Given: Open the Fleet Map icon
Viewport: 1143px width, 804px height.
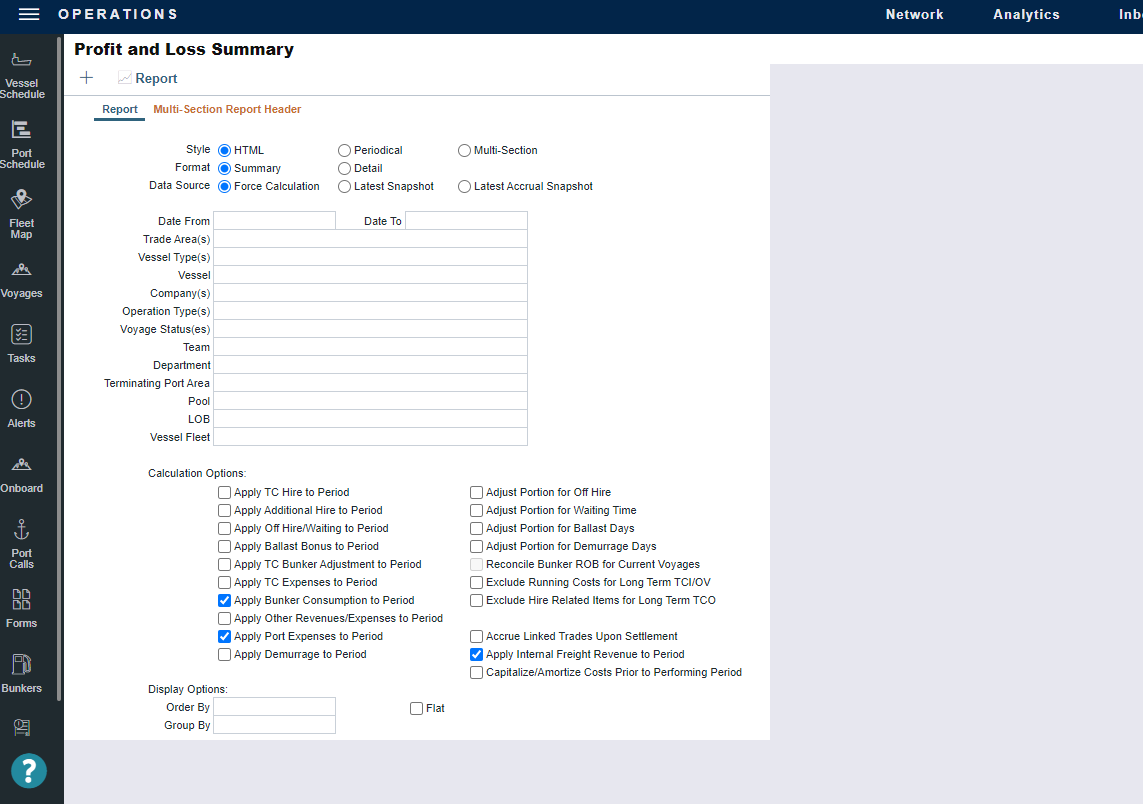Looking at the screenshot, I should tap(22, 214).
